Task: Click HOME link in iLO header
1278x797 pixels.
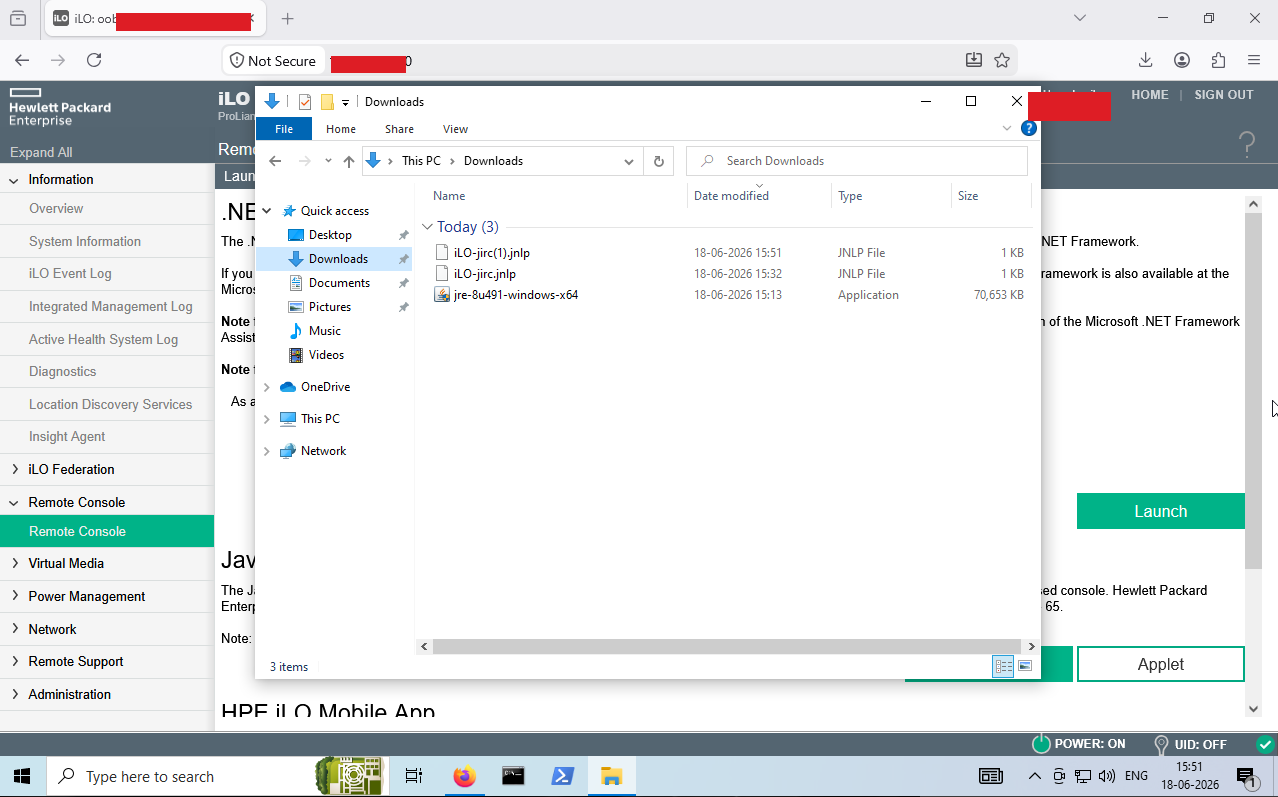Action: (1150, 95)
